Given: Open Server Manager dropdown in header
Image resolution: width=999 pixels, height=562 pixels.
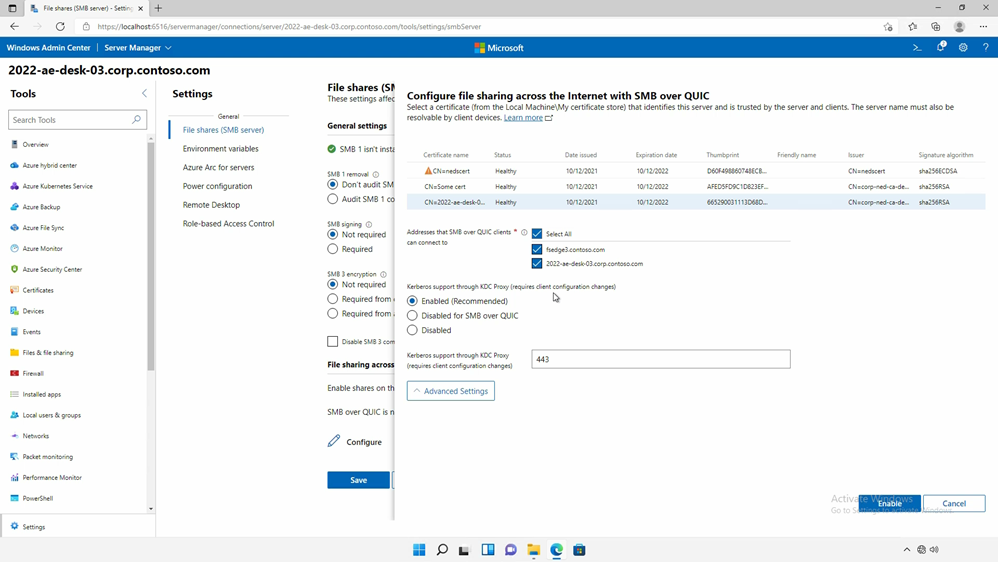Looking at the screenshot, I should point(138,48).
